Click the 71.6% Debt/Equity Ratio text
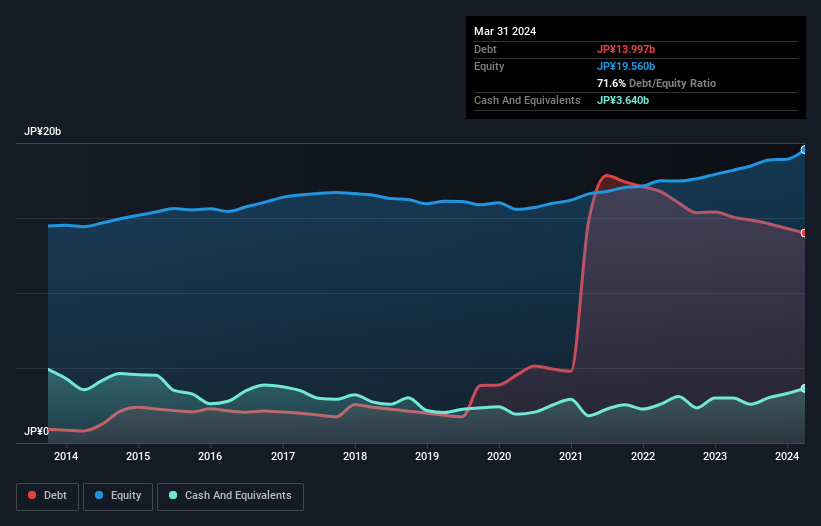 click(656, 83)
